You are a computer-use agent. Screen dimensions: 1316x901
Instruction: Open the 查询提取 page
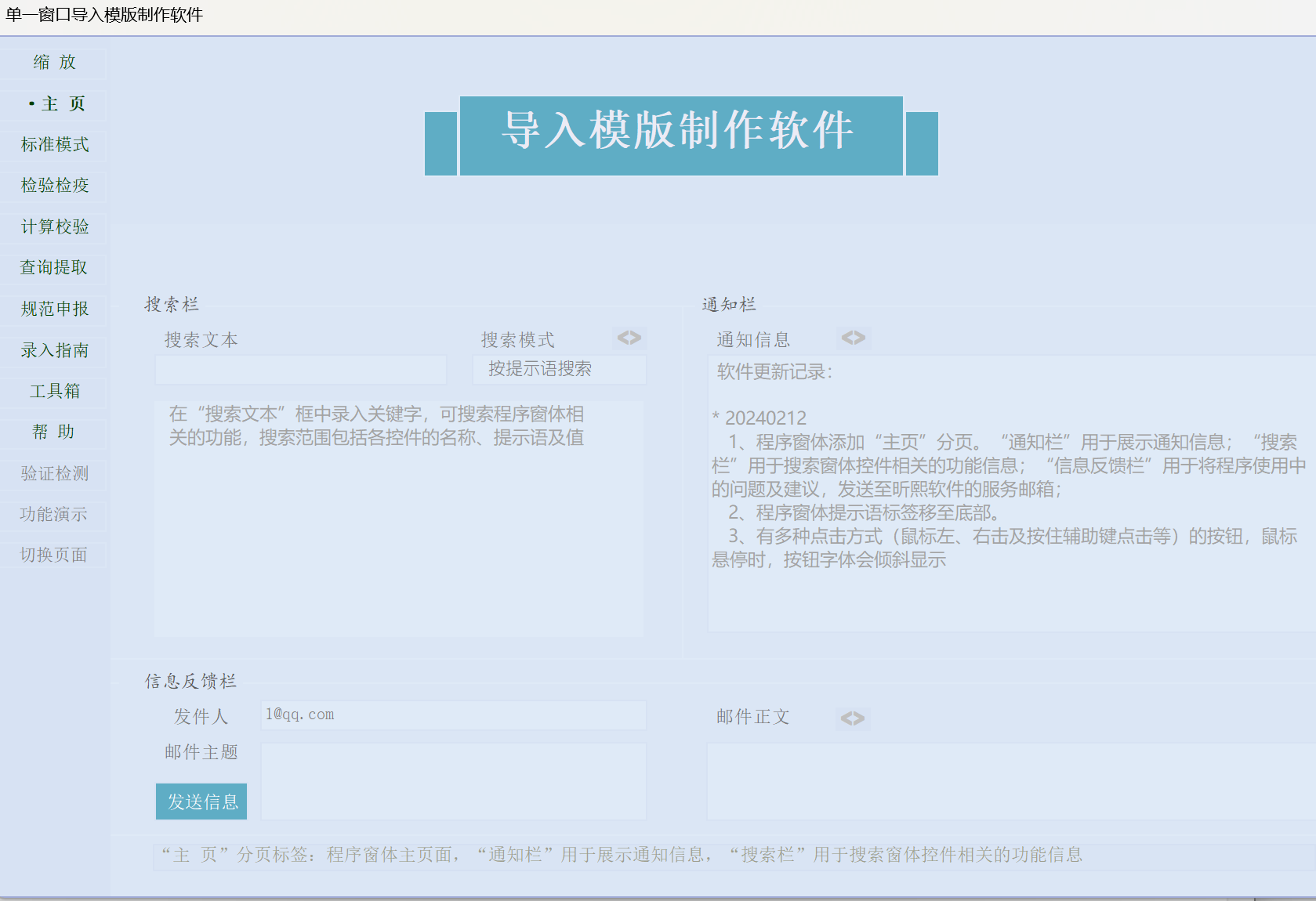[x=54, y=268]
